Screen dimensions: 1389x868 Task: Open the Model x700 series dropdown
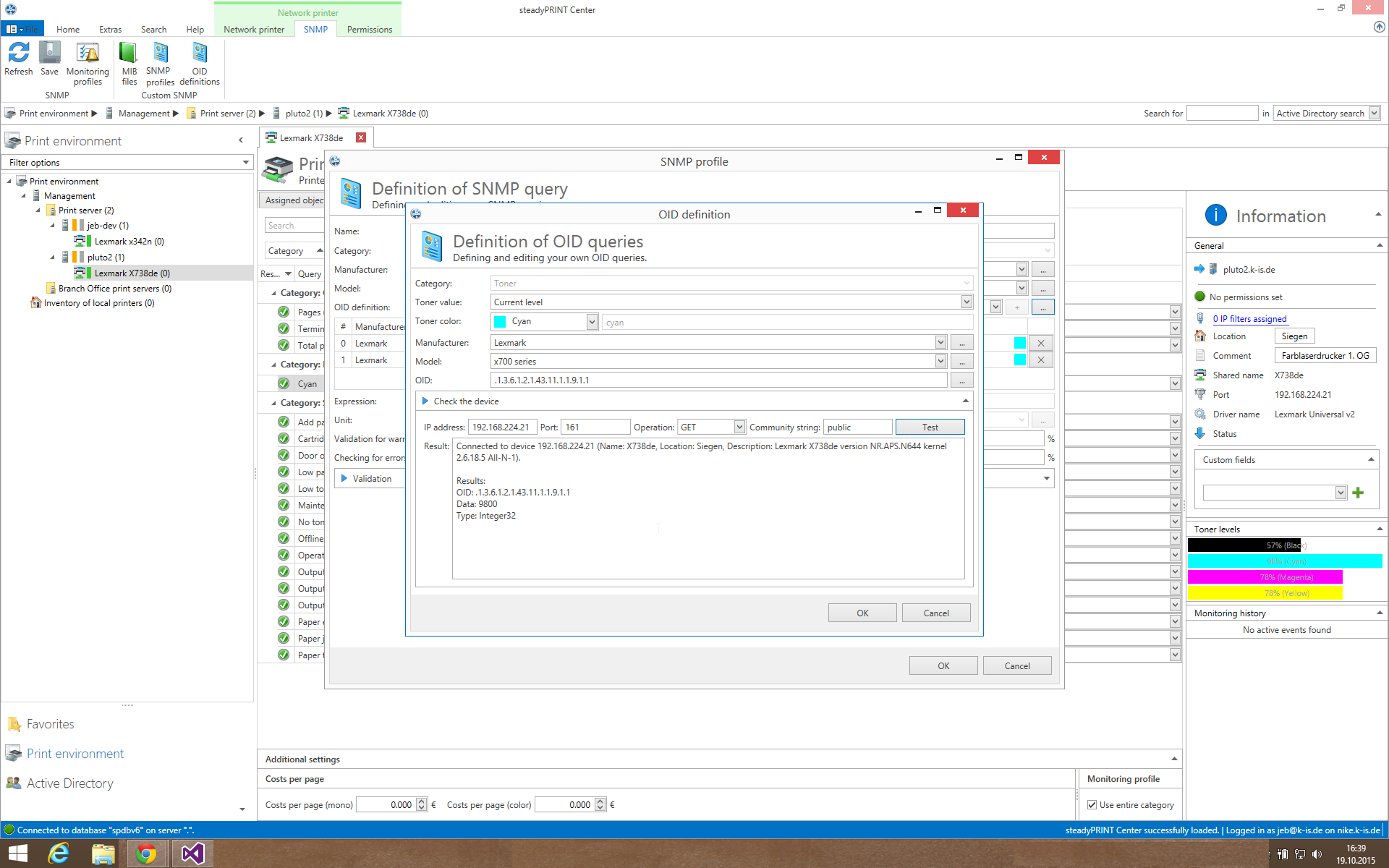coord(940,362)
